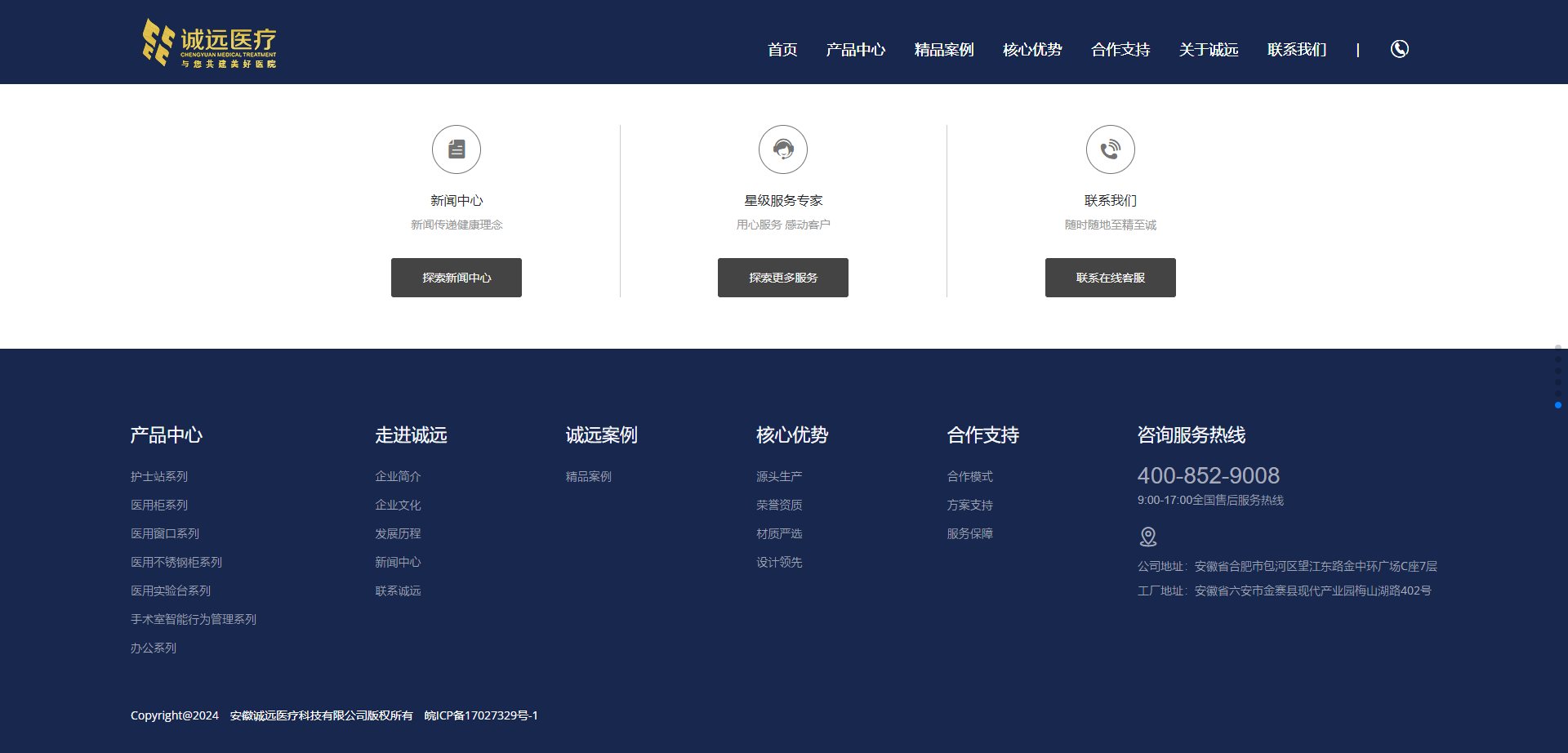Click the Chengyuan Medical logo
Screen dimensions: 1568x753
(x=210, y=43)
